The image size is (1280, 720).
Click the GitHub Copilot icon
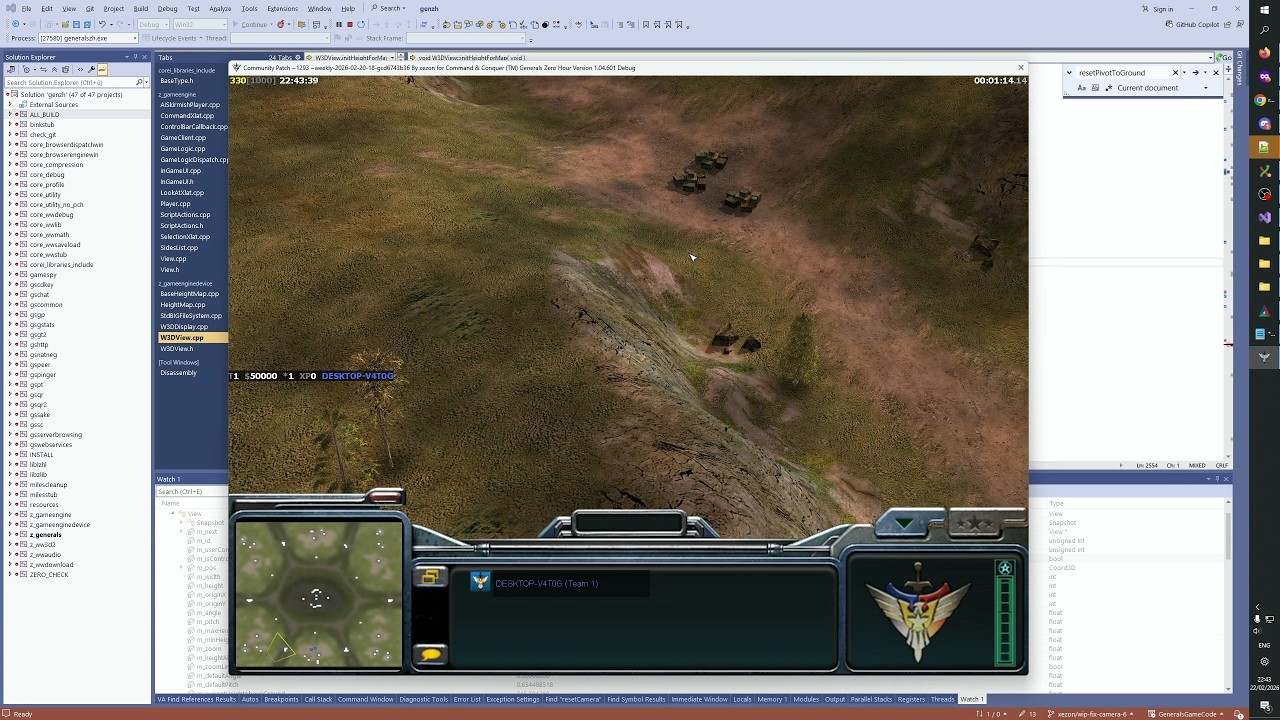[x=1169, y=24]
